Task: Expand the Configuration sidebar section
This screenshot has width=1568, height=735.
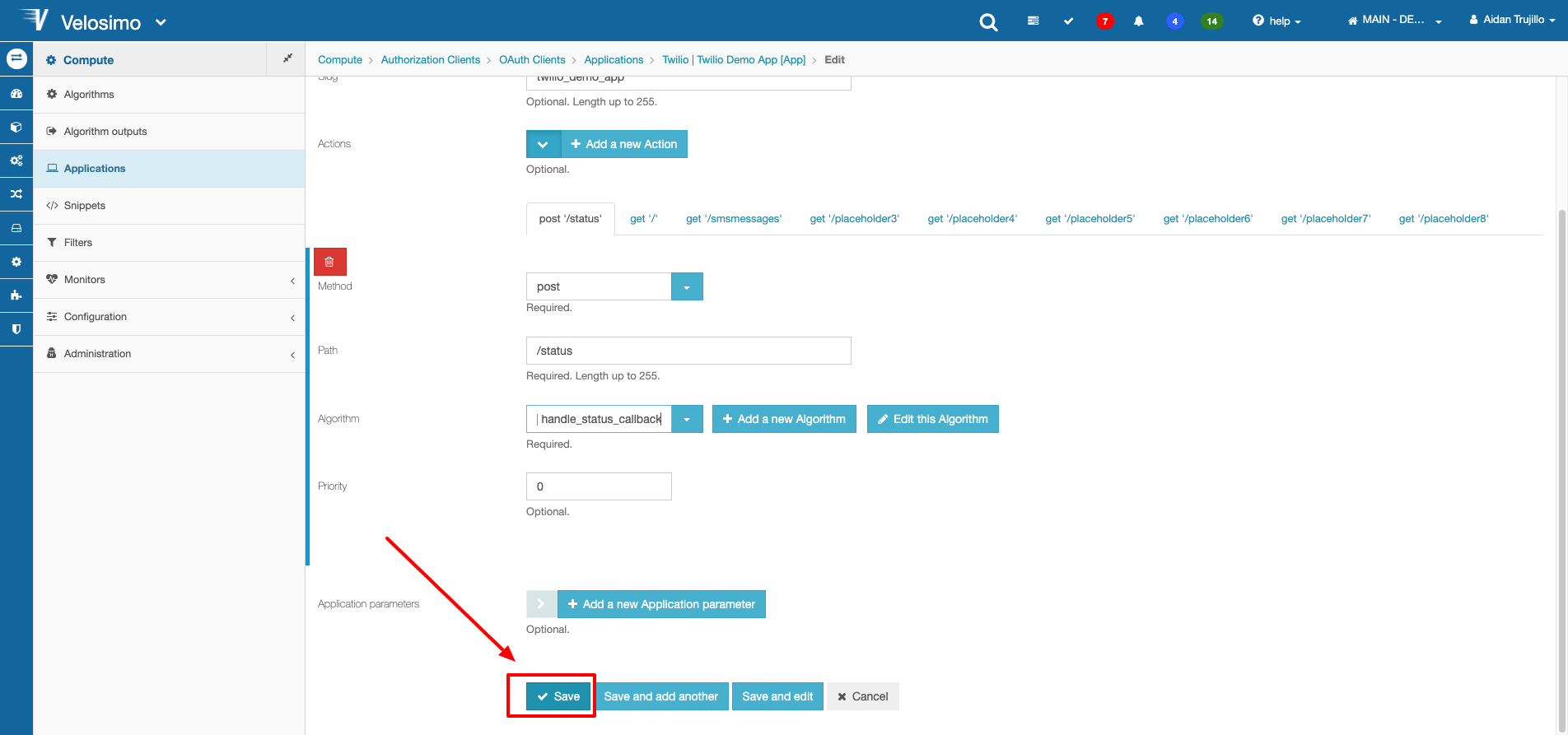Action: [x=169, y=317]
